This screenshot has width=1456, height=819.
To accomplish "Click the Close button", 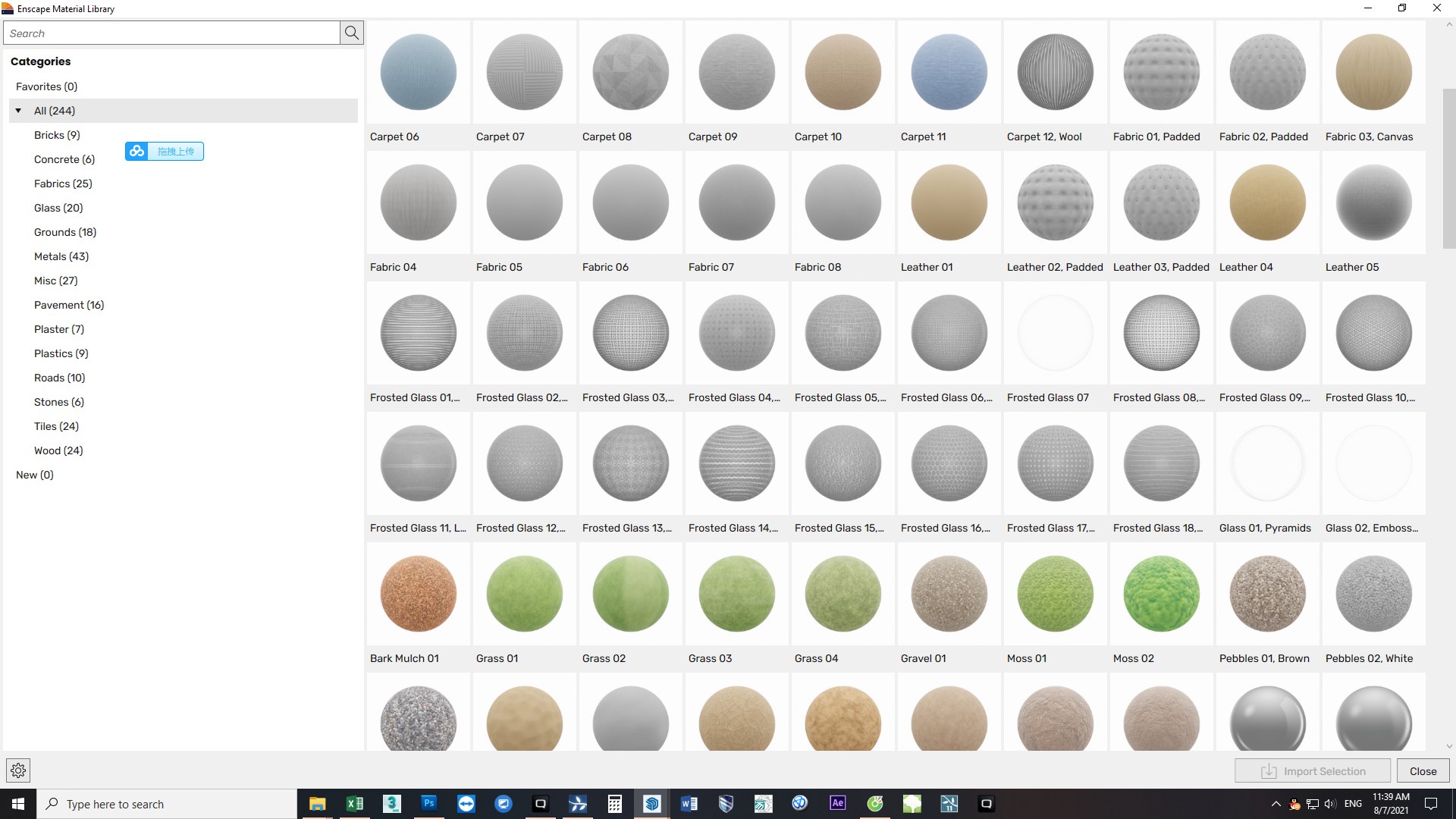I will click(x=1423, y=770).
